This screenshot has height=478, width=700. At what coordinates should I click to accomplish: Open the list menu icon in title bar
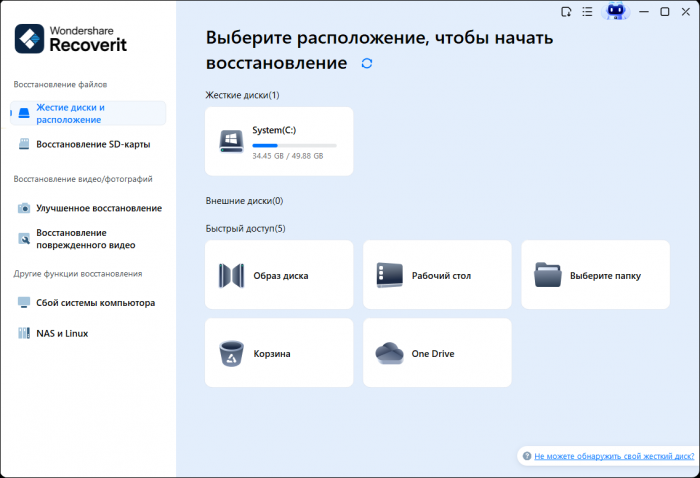point(587,12)
